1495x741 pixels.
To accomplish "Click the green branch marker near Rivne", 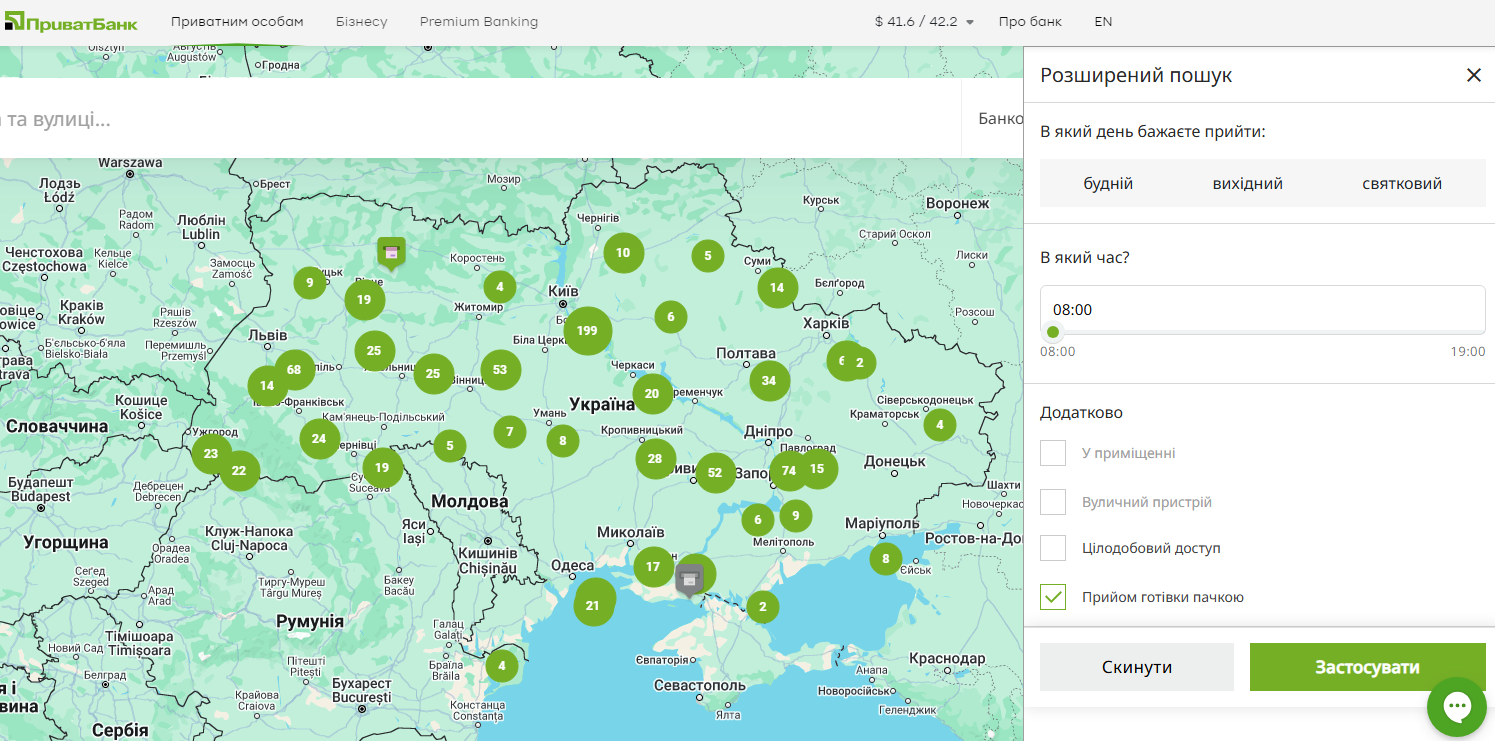I will [x=391, y=252].
